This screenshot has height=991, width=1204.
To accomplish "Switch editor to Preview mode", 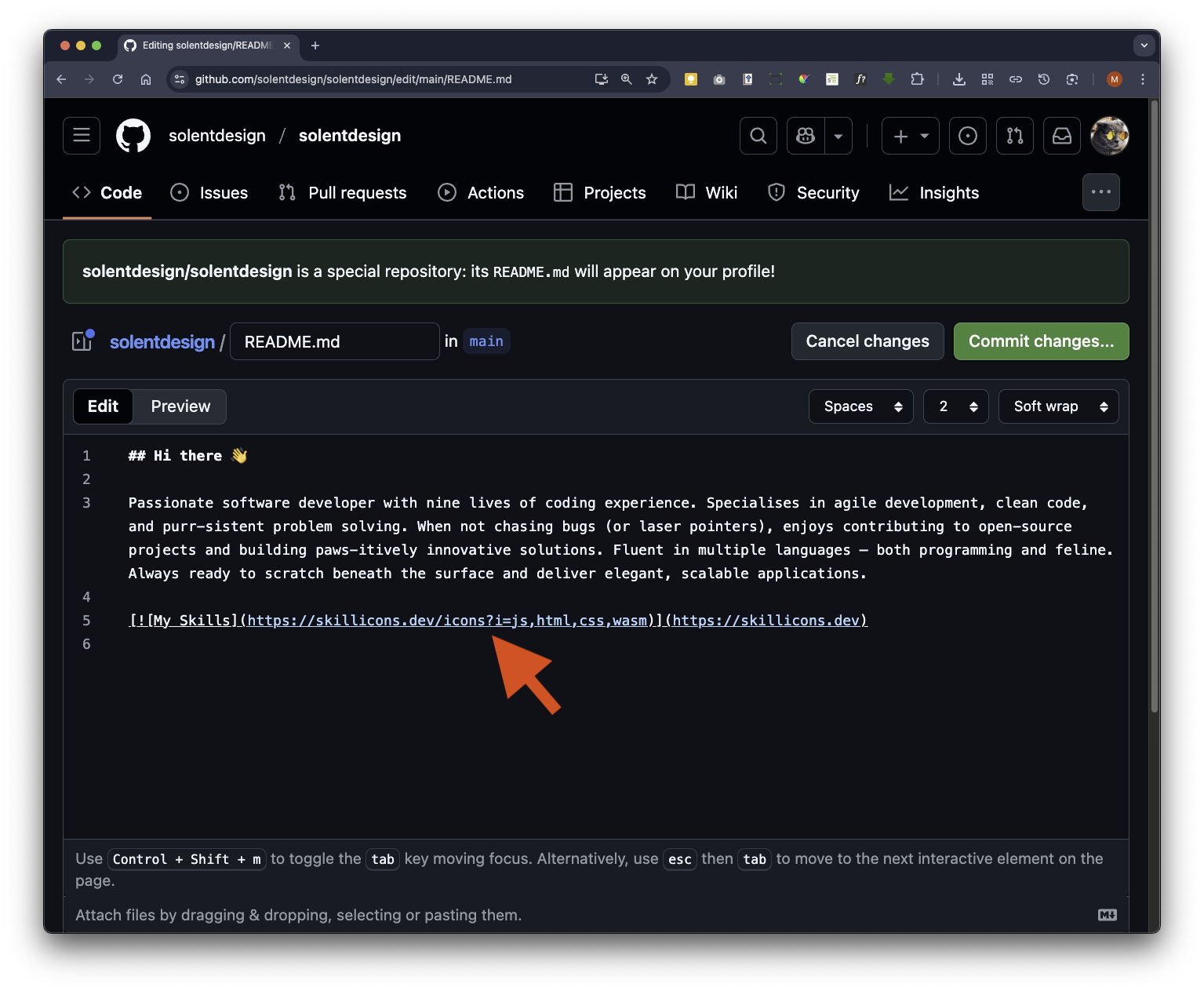I will tap(180, 406).
